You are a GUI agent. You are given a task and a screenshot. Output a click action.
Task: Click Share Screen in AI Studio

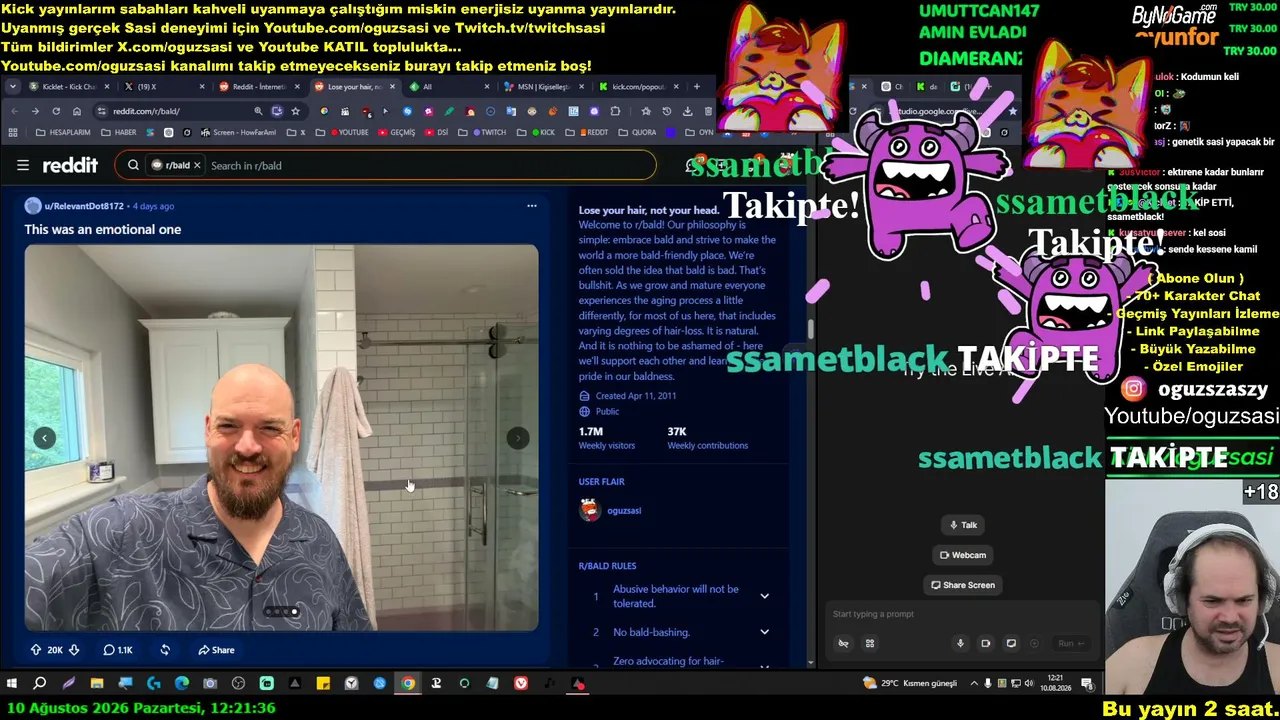point(963,585)
